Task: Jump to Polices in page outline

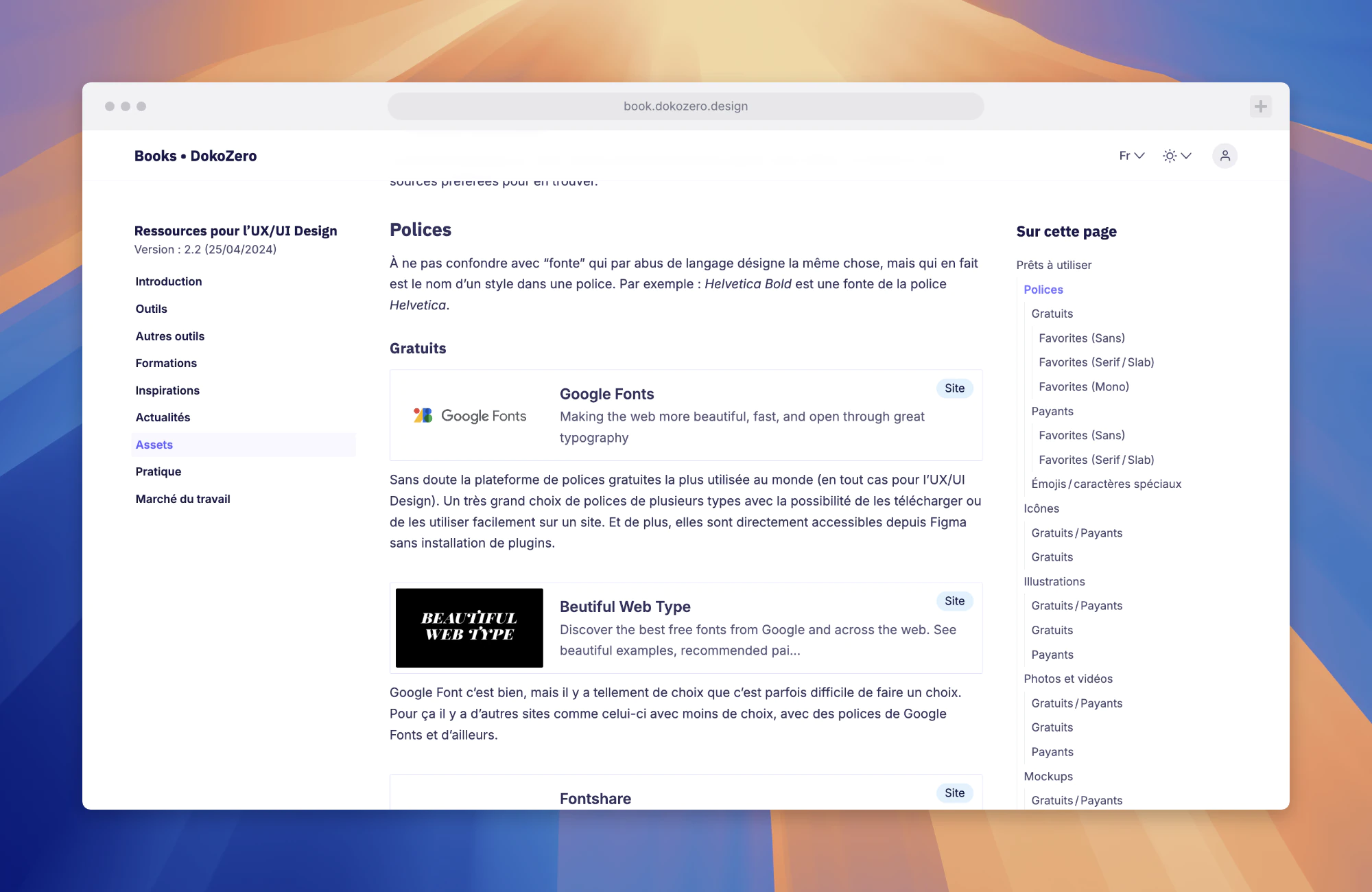Action: click(x=1043, y=290)
